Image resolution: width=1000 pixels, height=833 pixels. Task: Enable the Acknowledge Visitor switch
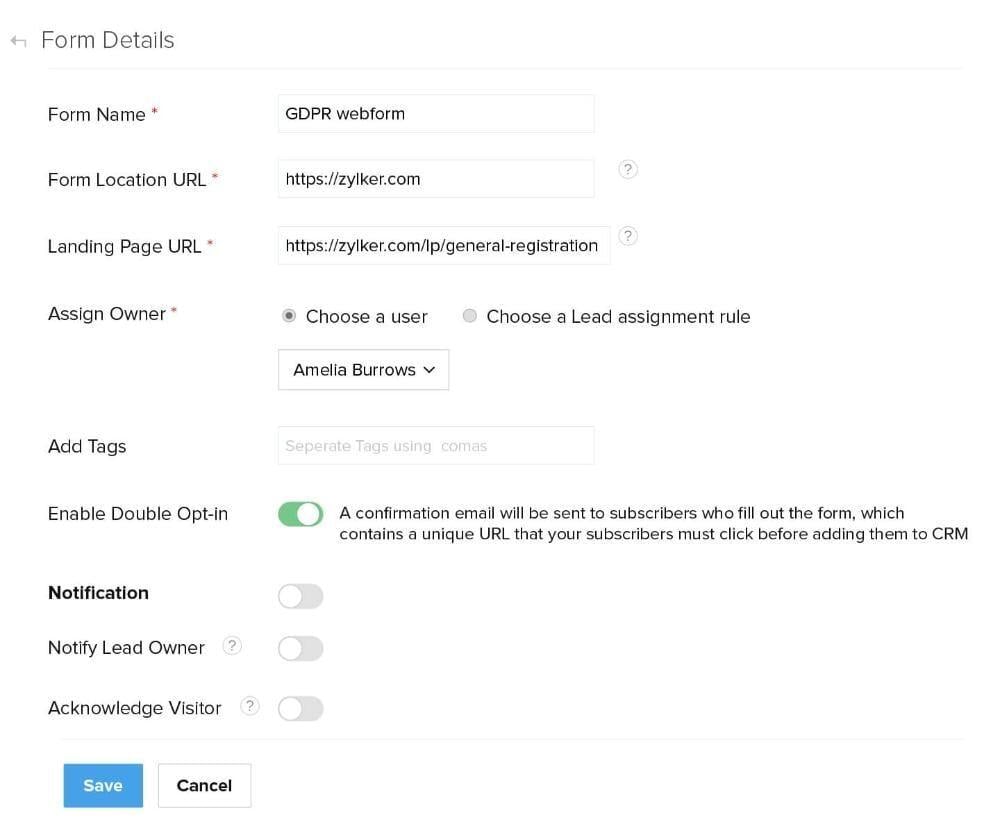[300, 708]
